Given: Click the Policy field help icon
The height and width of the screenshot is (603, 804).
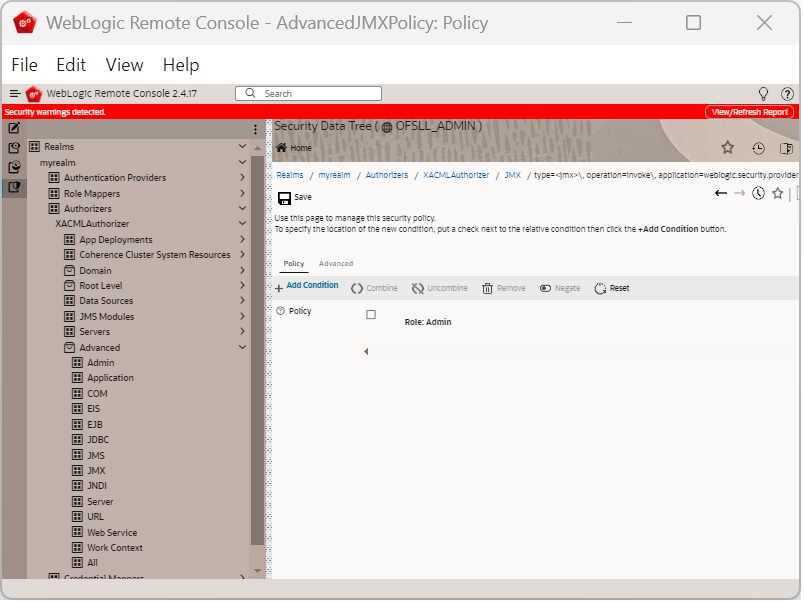Looking at the screenshot, I should pyautogui.click(x=281, y=311).
